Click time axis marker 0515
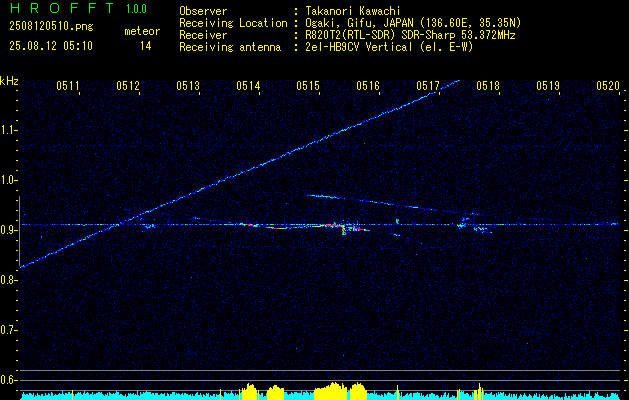The width and height of the screenshot is (629, 400). 308,86
